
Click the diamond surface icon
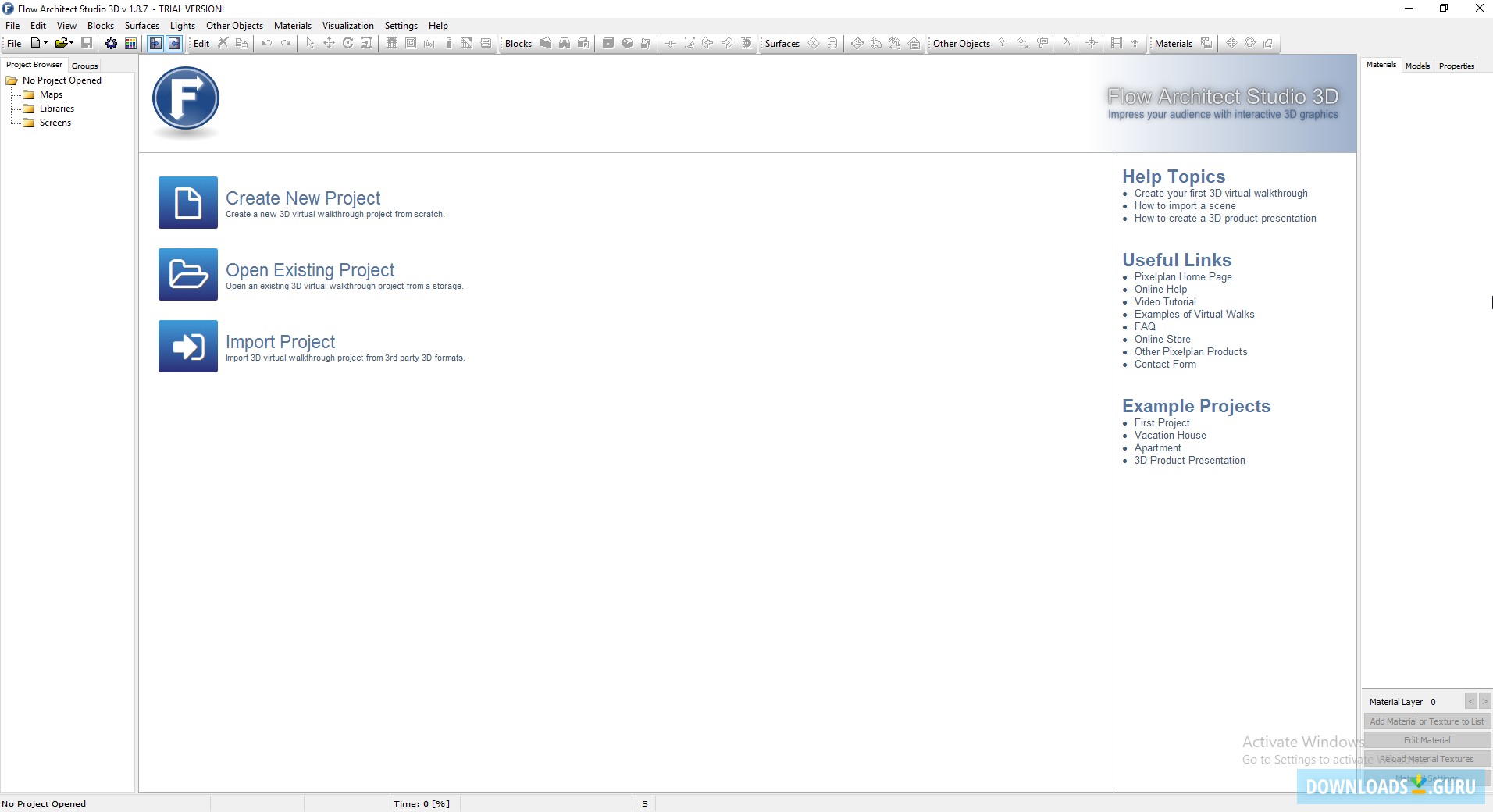(813, 43)
